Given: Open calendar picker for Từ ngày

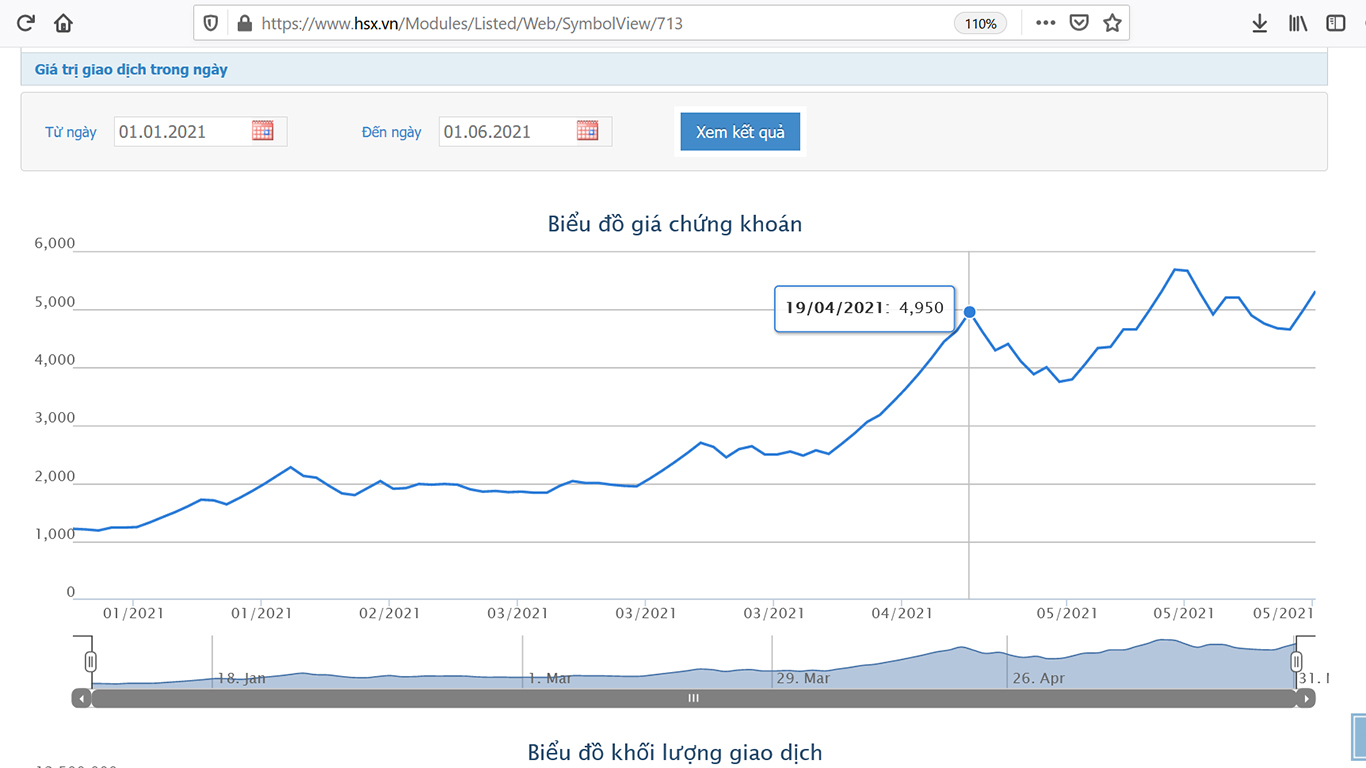Looking at the screenshot, I should [263, 131].
